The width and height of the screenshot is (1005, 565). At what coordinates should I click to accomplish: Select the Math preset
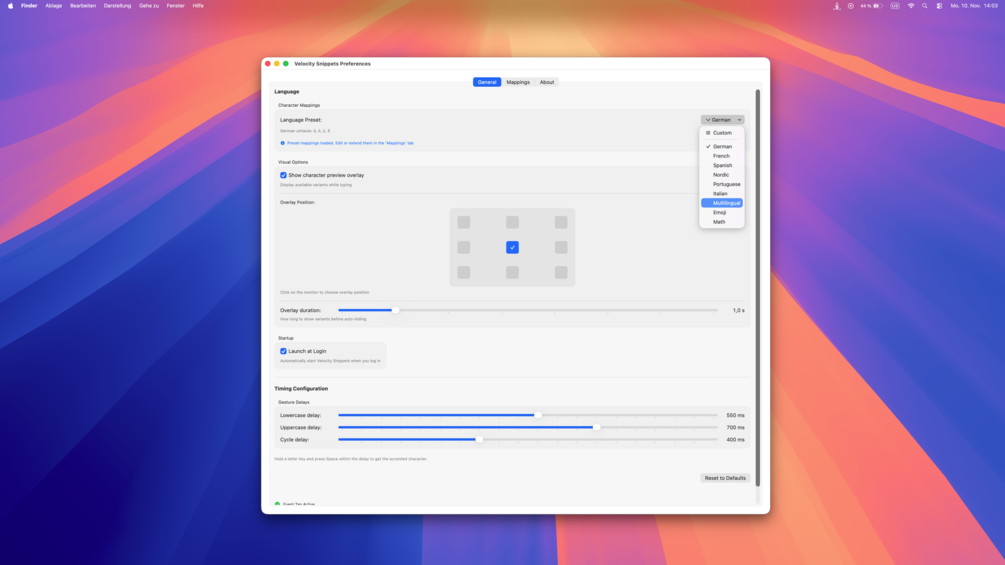(722, 222)
